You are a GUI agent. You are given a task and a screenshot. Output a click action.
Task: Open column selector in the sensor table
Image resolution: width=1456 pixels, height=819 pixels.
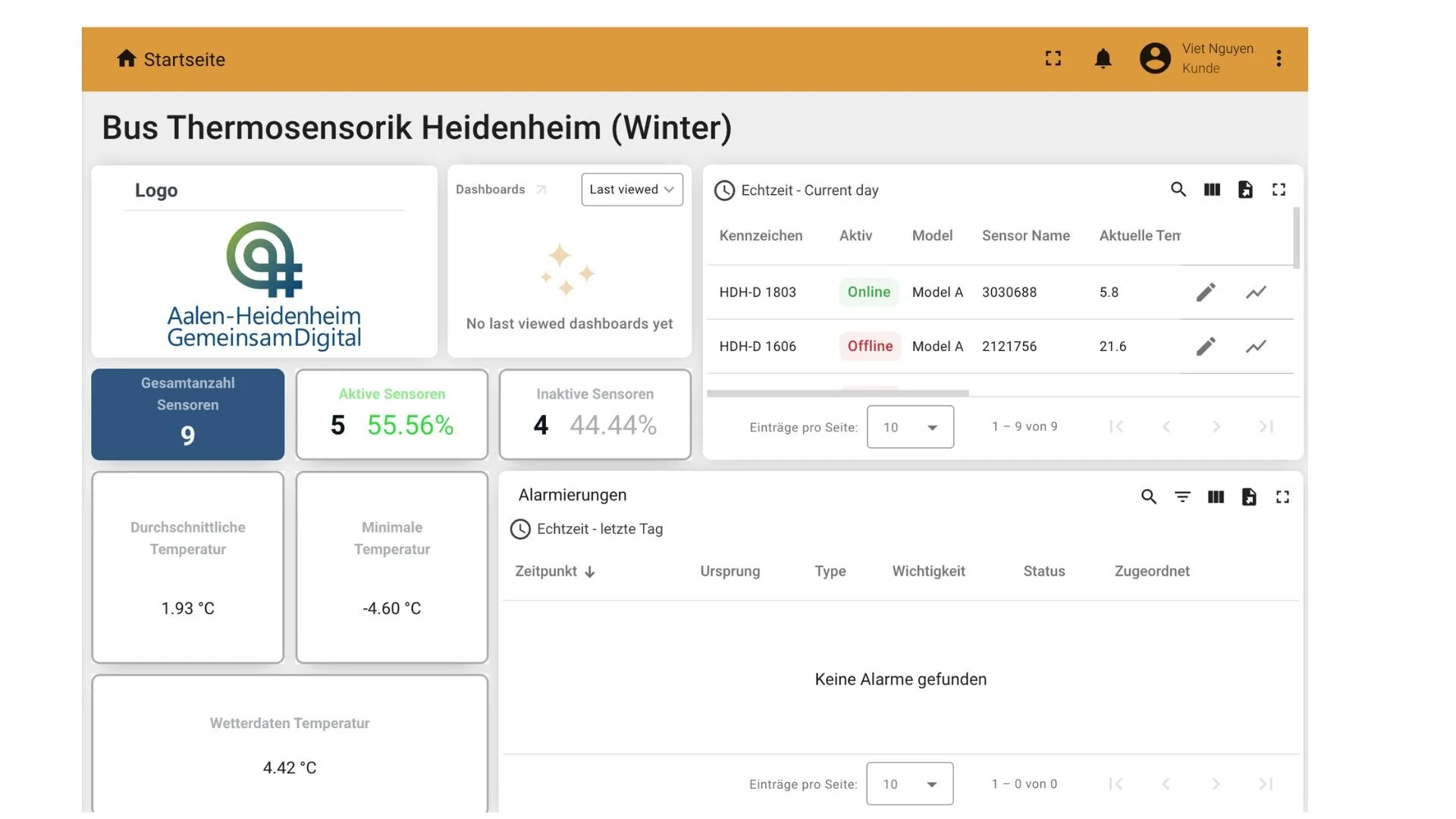tap(1212, 190)
